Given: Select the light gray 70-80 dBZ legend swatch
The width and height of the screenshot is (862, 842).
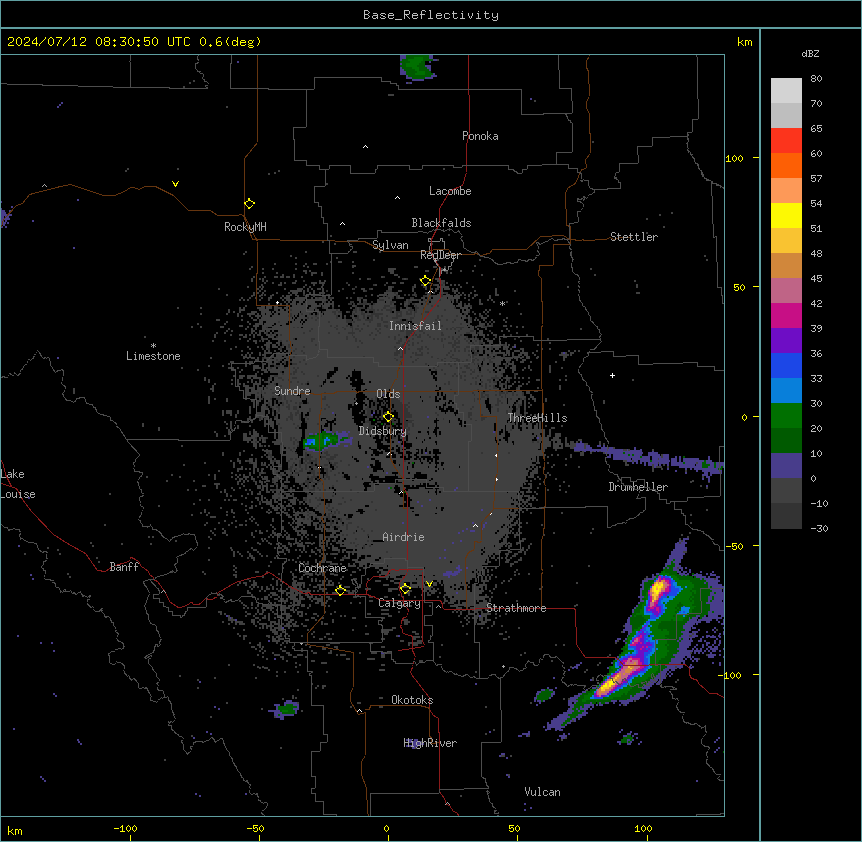Looking at the screenshot, I should (786, 90).
